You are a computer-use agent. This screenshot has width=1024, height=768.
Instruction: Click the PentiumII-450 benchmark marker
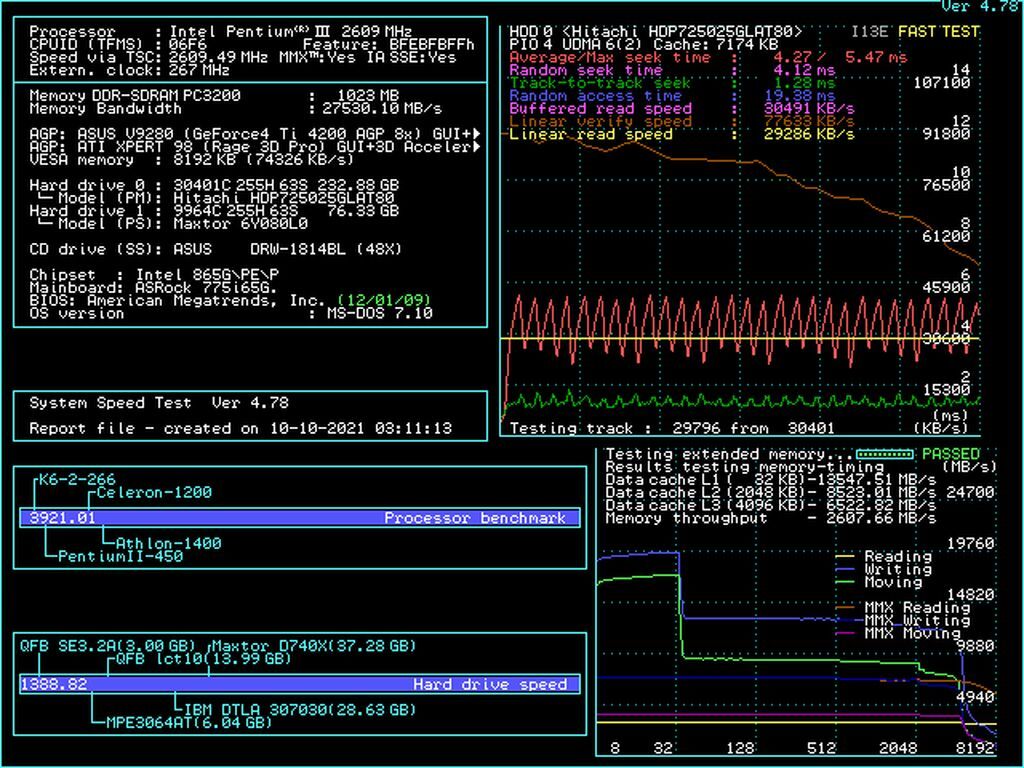click(x=121, y=556)
